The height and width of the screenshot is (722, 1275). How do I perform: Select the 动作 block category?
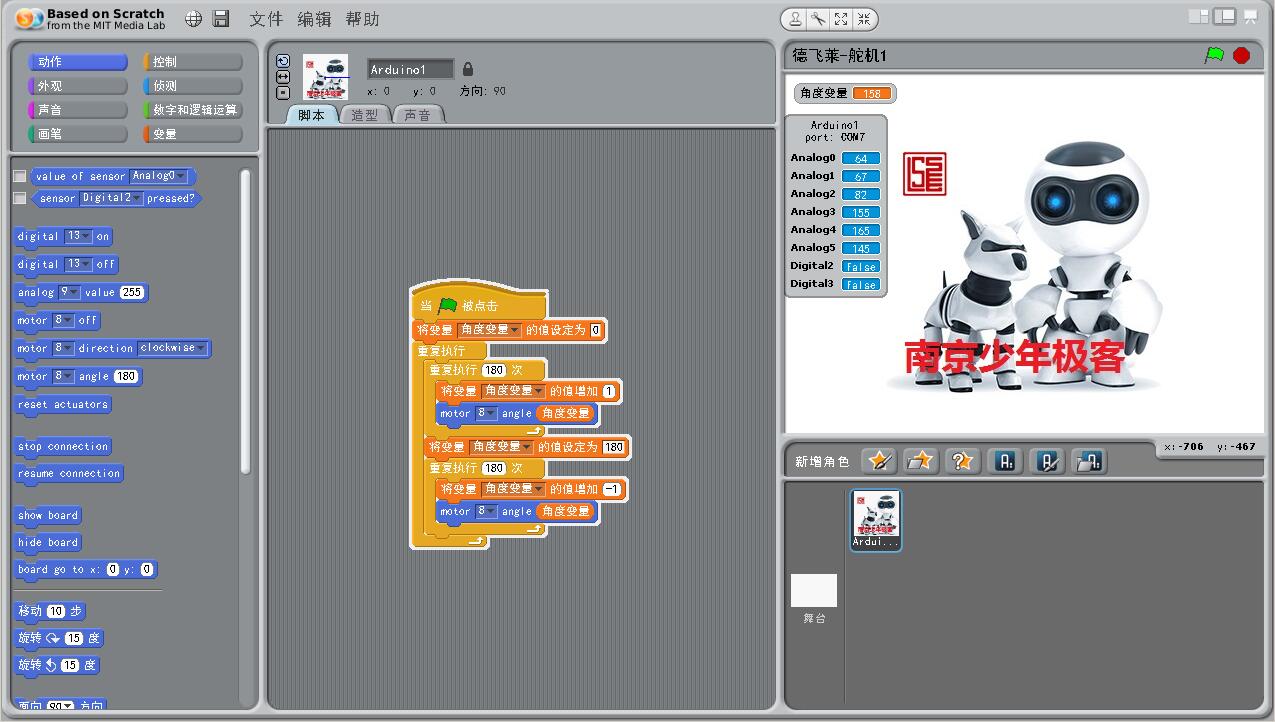(79, 62)
